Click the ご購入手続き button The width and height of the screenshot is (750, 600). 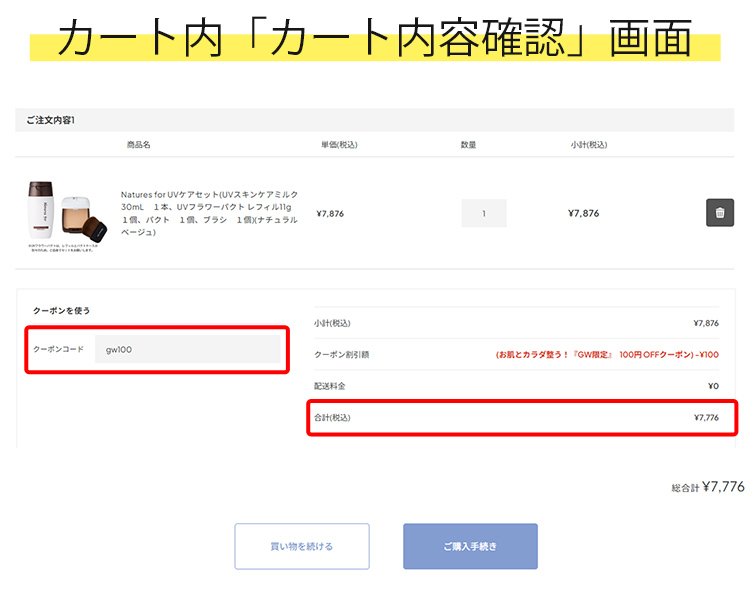click(470, 546)
